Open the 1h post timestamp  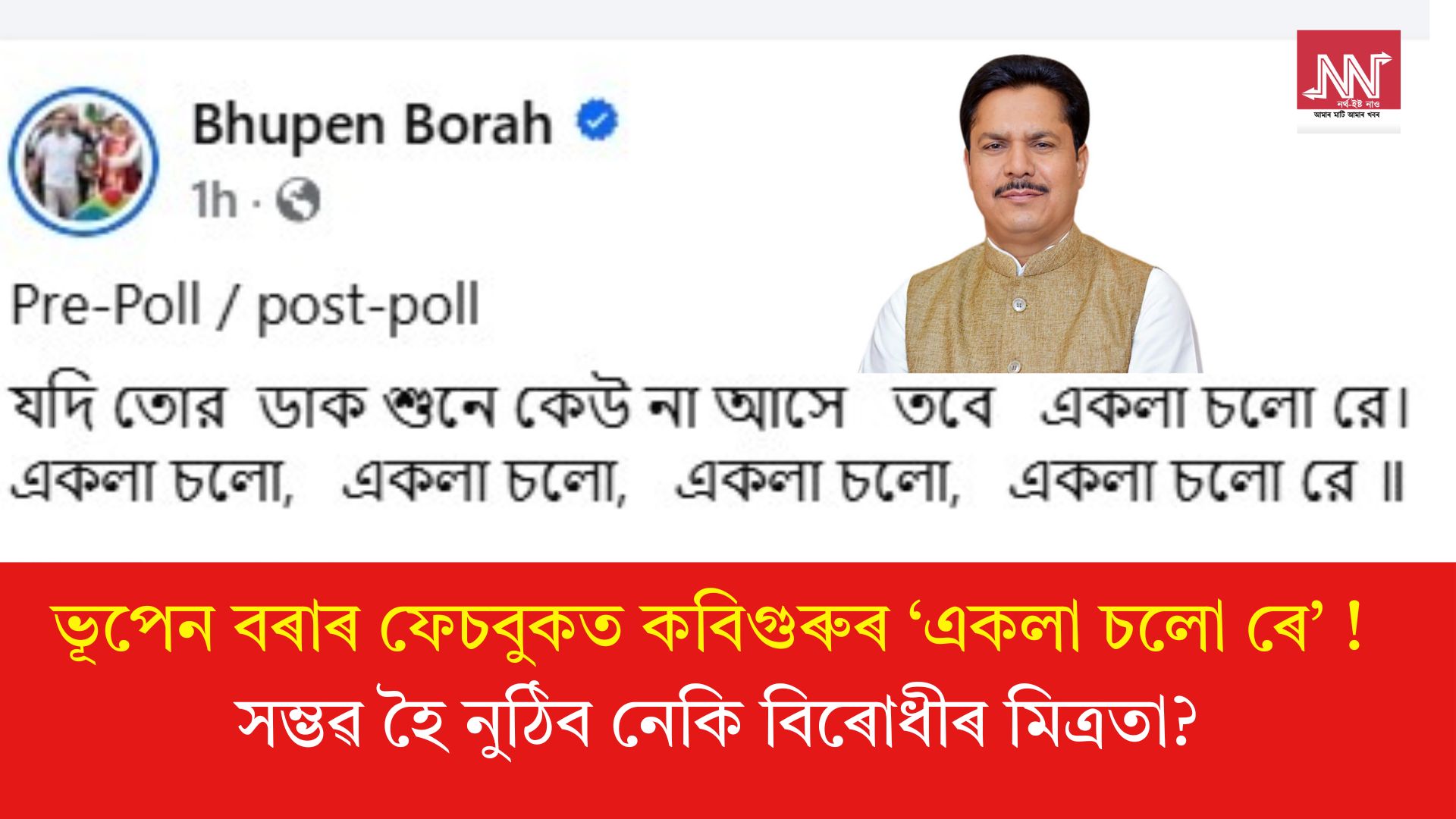pyautogui.click(x=215, y=200)
